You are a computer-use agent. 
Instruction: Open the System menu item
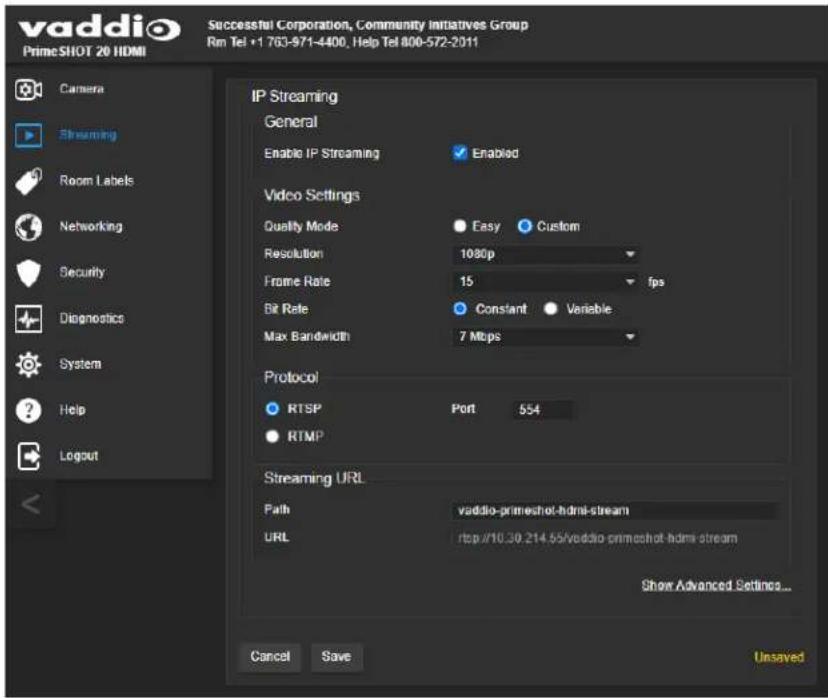point(80,364)
